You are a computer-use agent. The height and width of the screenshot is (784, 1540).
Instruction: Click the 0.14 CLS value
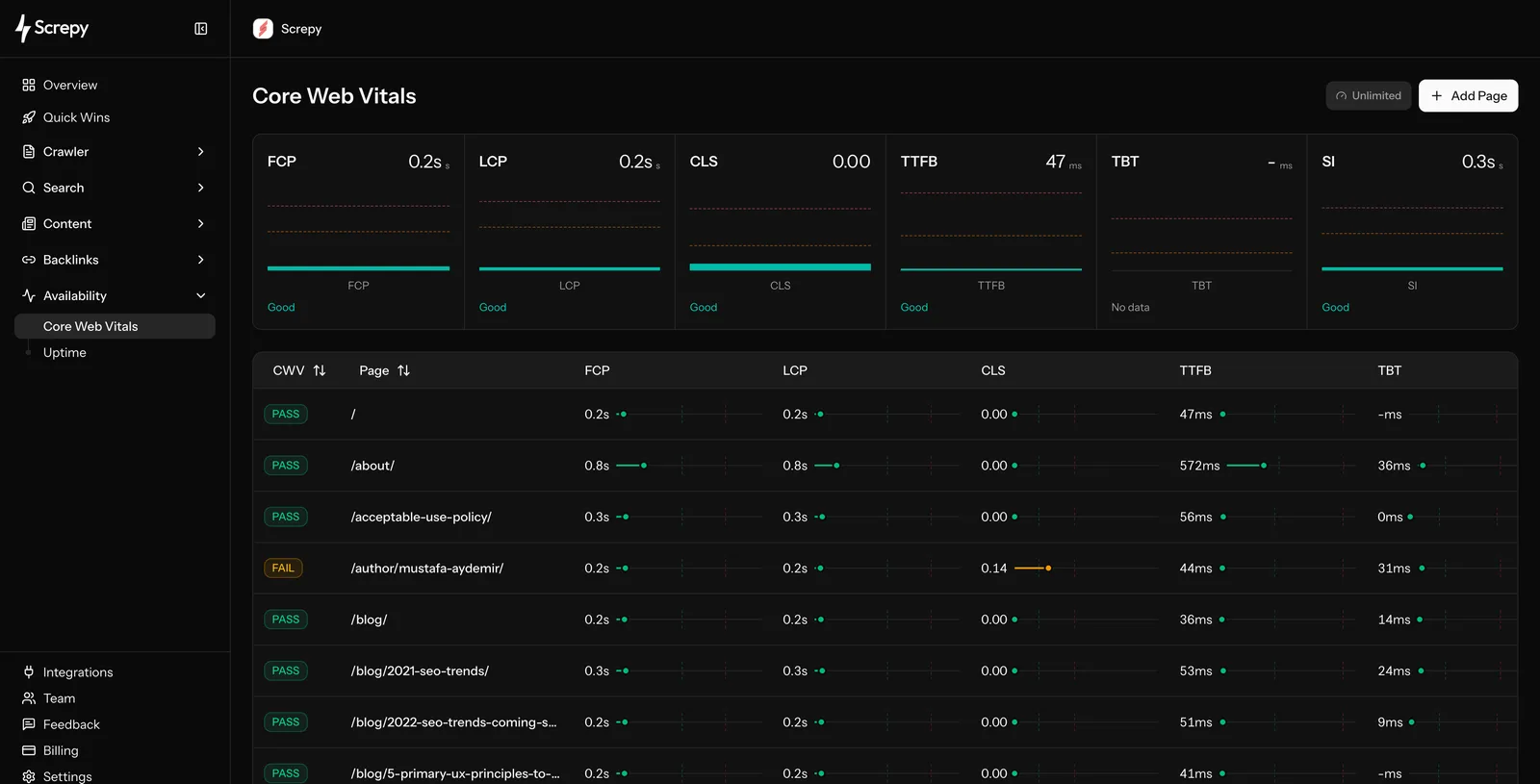(x=993, y=569)
